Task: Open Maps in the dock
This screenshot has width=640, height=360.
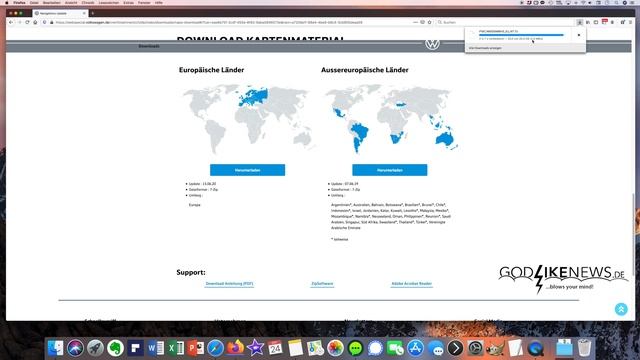Action: [316, 348]
